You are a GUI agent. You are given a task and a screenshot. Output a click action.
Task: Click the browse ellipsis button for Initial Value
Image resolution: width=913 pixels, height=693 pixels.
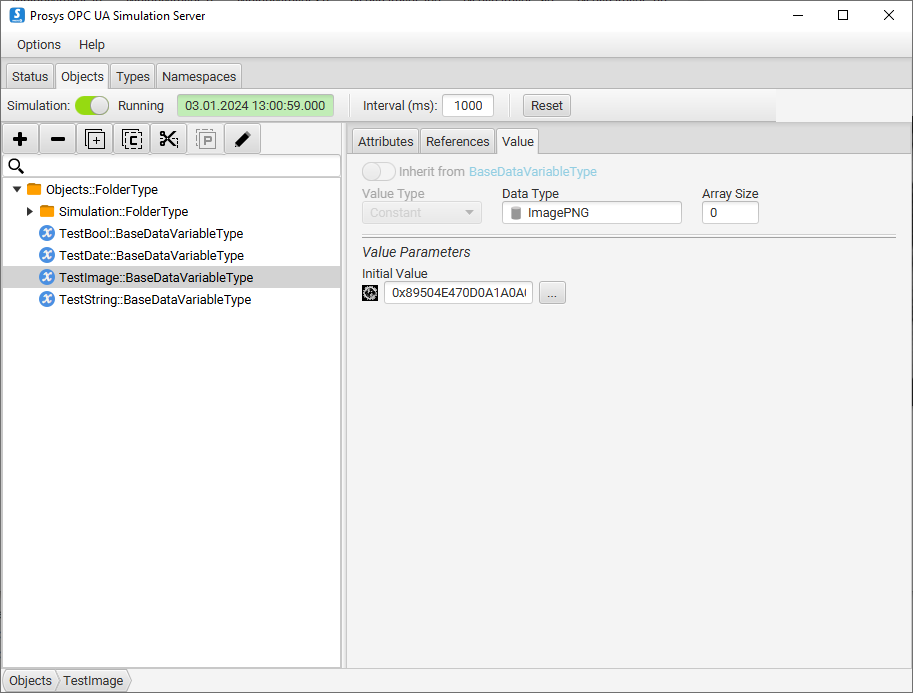[x=552, y=293]
